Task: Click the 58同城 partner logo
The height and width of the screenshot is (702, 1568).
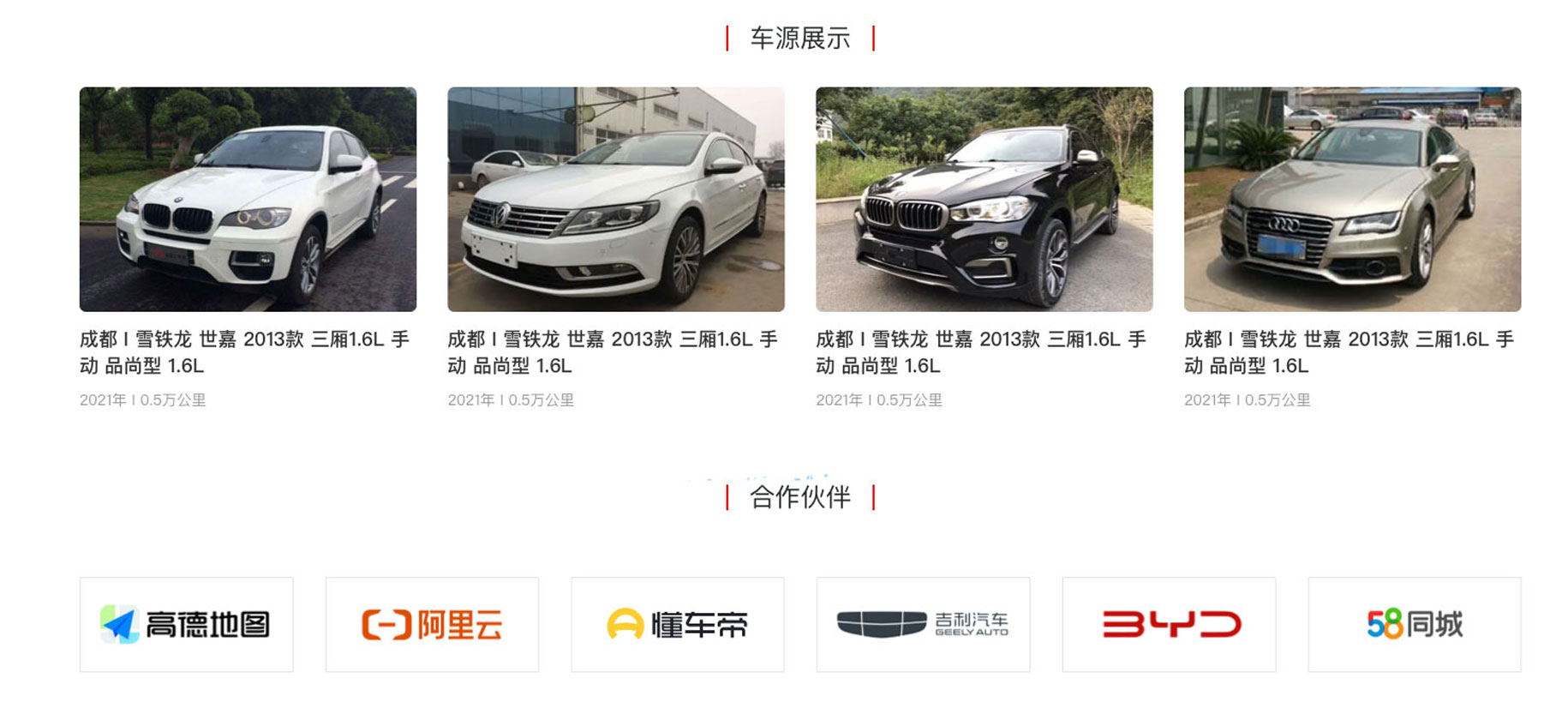Action: (x=1415, y=624)
